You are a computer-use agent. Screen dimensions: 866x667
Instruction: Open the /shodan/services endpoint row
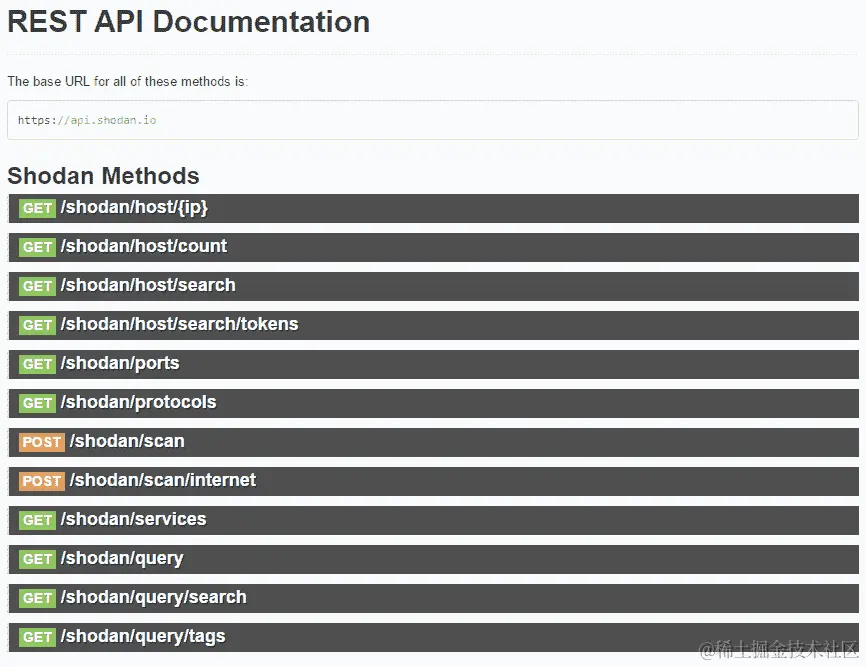coord(434,520)
